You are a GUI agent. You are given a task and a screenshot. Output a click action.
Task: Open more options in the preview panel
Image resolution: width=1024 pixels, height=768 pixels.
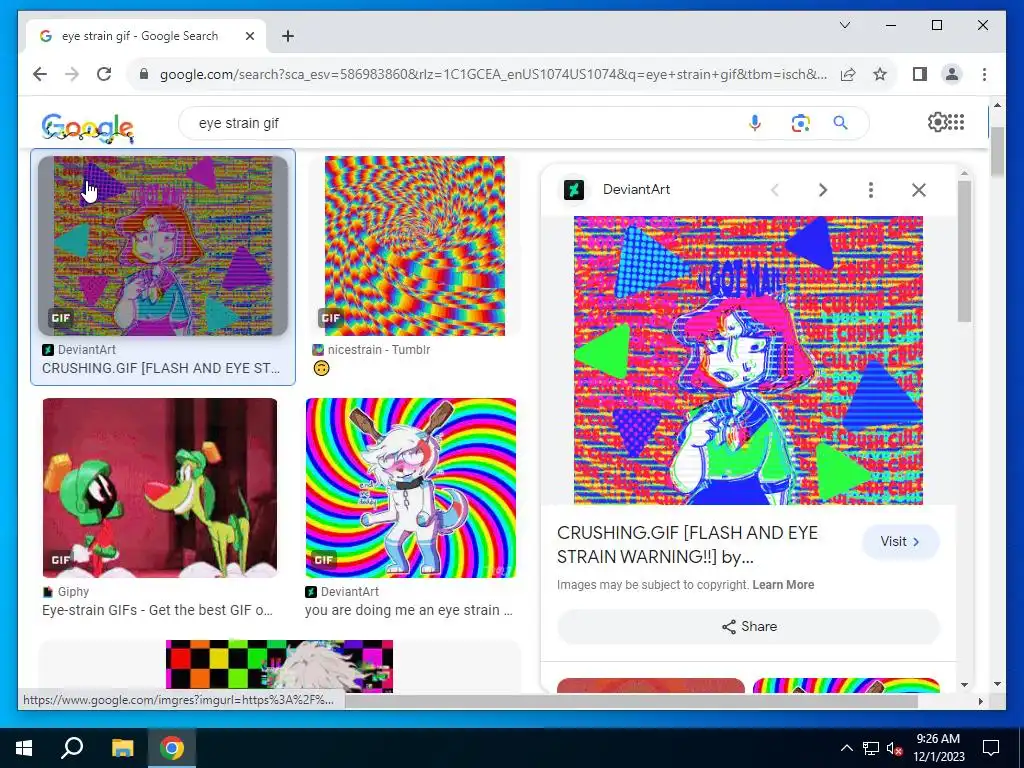pyautogui.click(x=871, y=189)
